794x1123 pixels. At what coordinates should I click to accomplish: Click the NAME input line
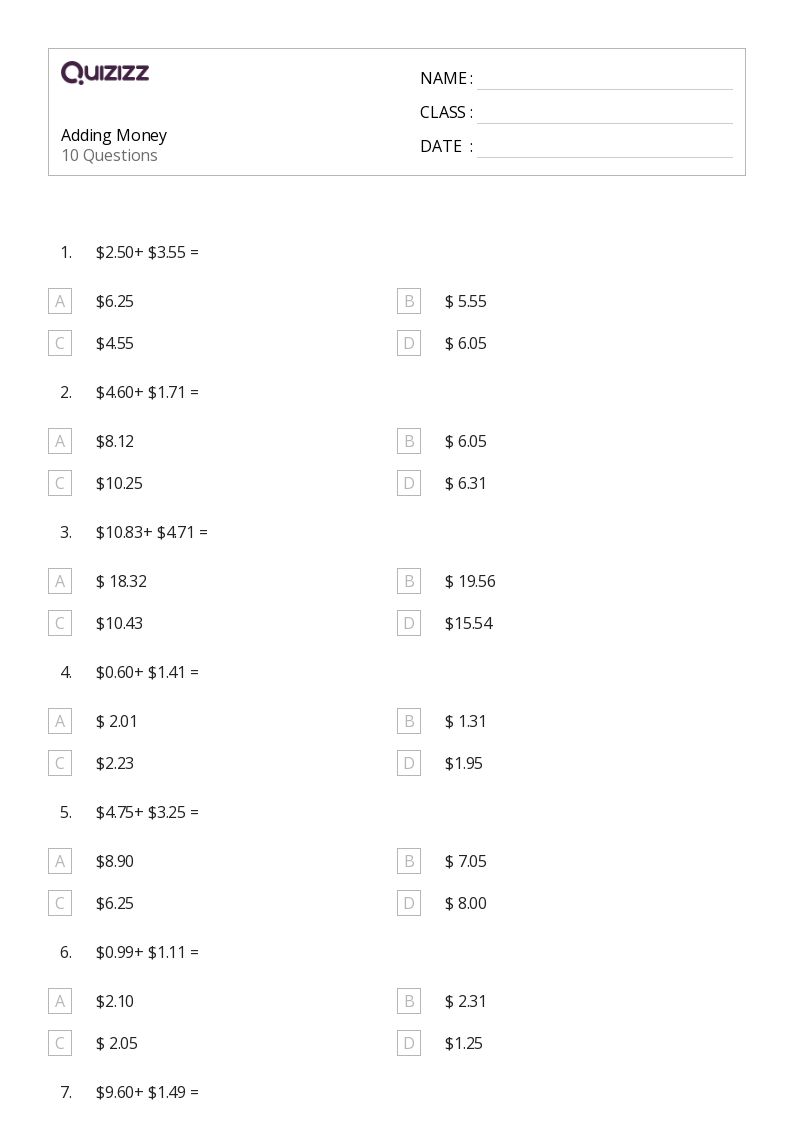(604, 79)
